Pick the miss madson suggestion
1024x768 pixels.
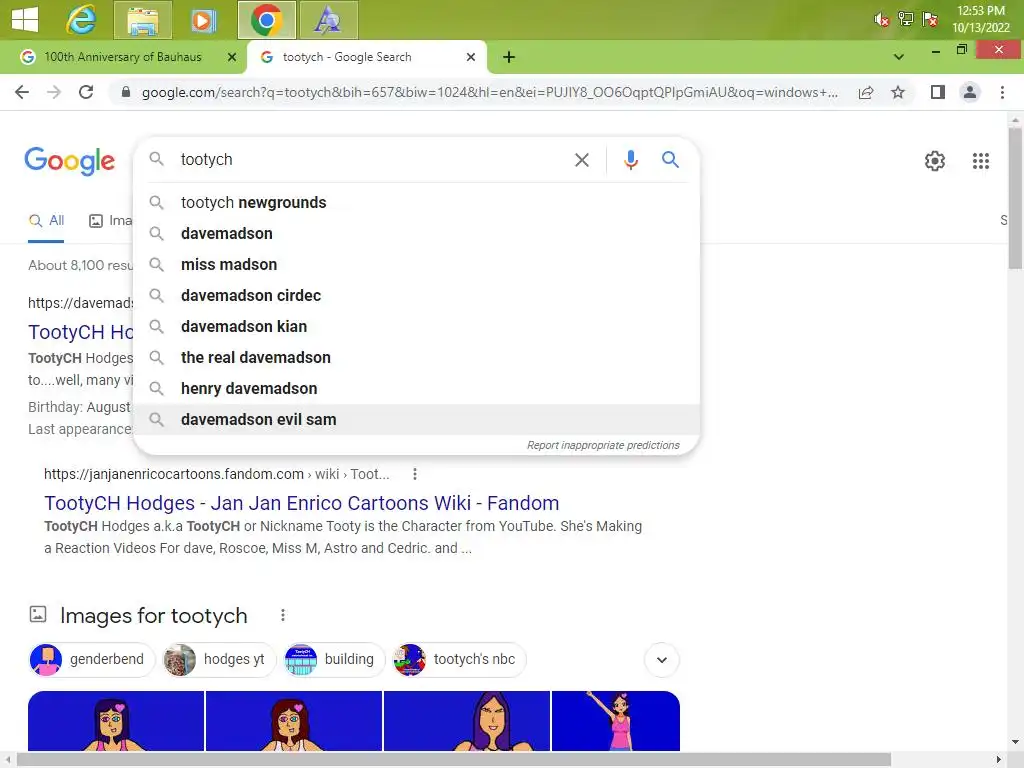[416, 264]
